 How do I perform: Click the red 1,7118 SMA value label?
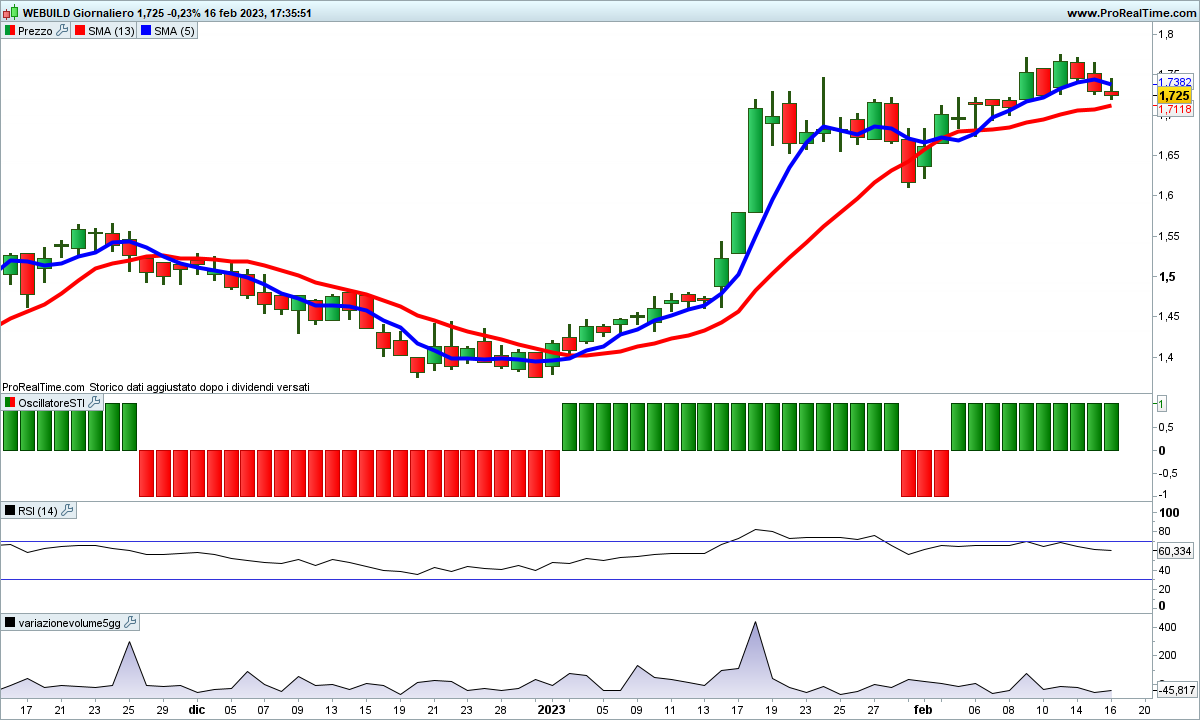(x=1175, y=110)
